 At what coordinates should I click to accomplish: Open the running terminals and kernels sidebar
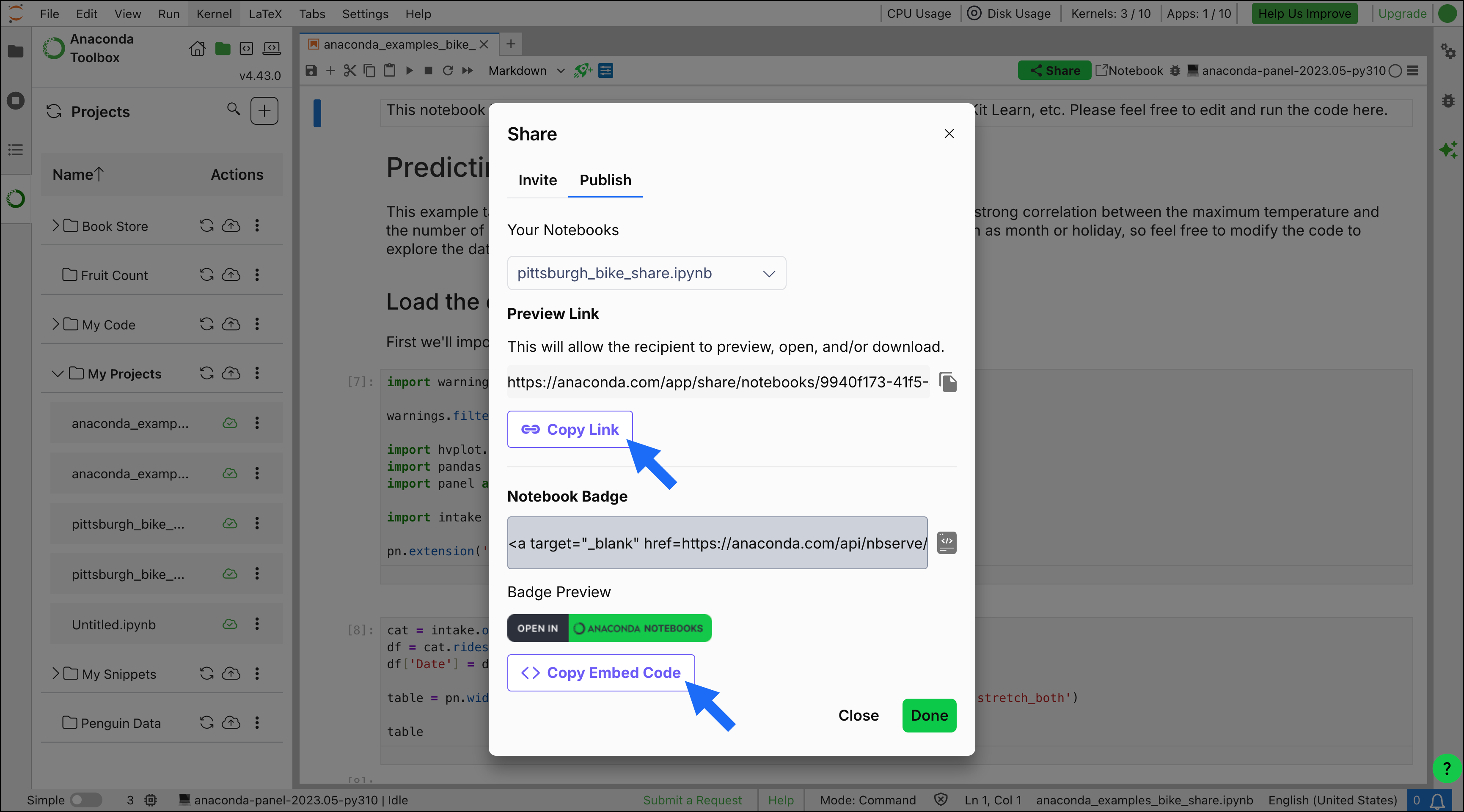tap(16, 101)
